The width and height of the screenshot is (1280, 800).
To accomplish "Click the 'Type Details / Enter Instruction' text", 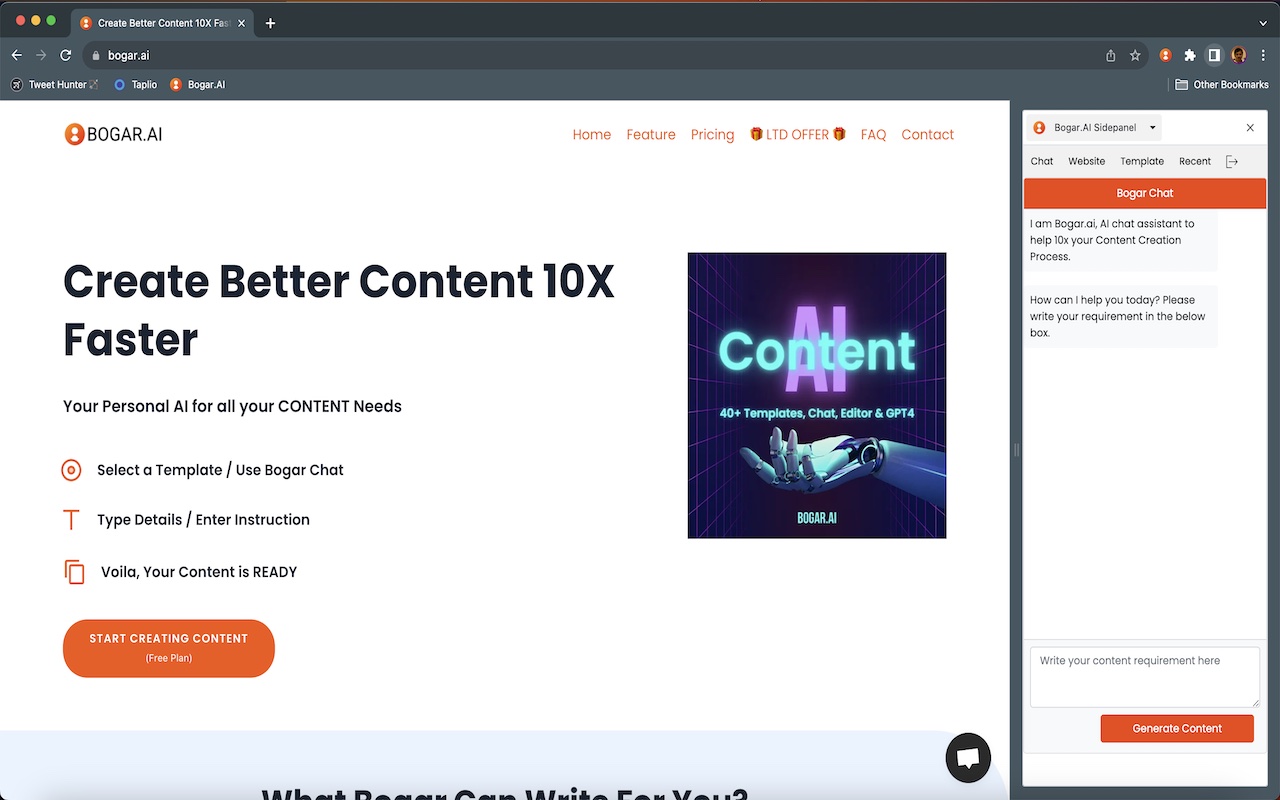I will coord(203,520).
